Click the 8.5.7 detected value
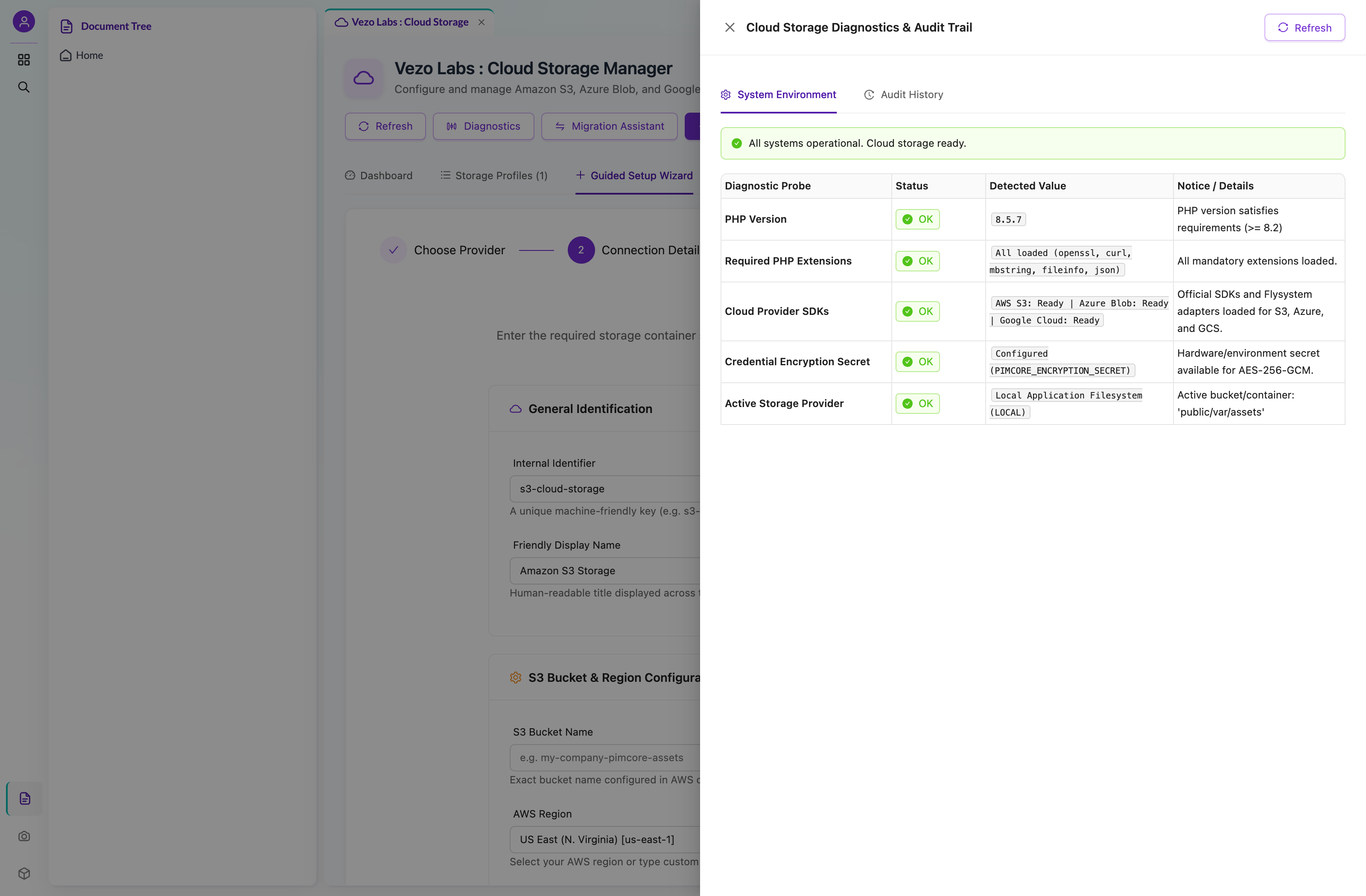The width and height of the screenshot is (1366, 896). pyautogui.click(x=1008, y=220)
